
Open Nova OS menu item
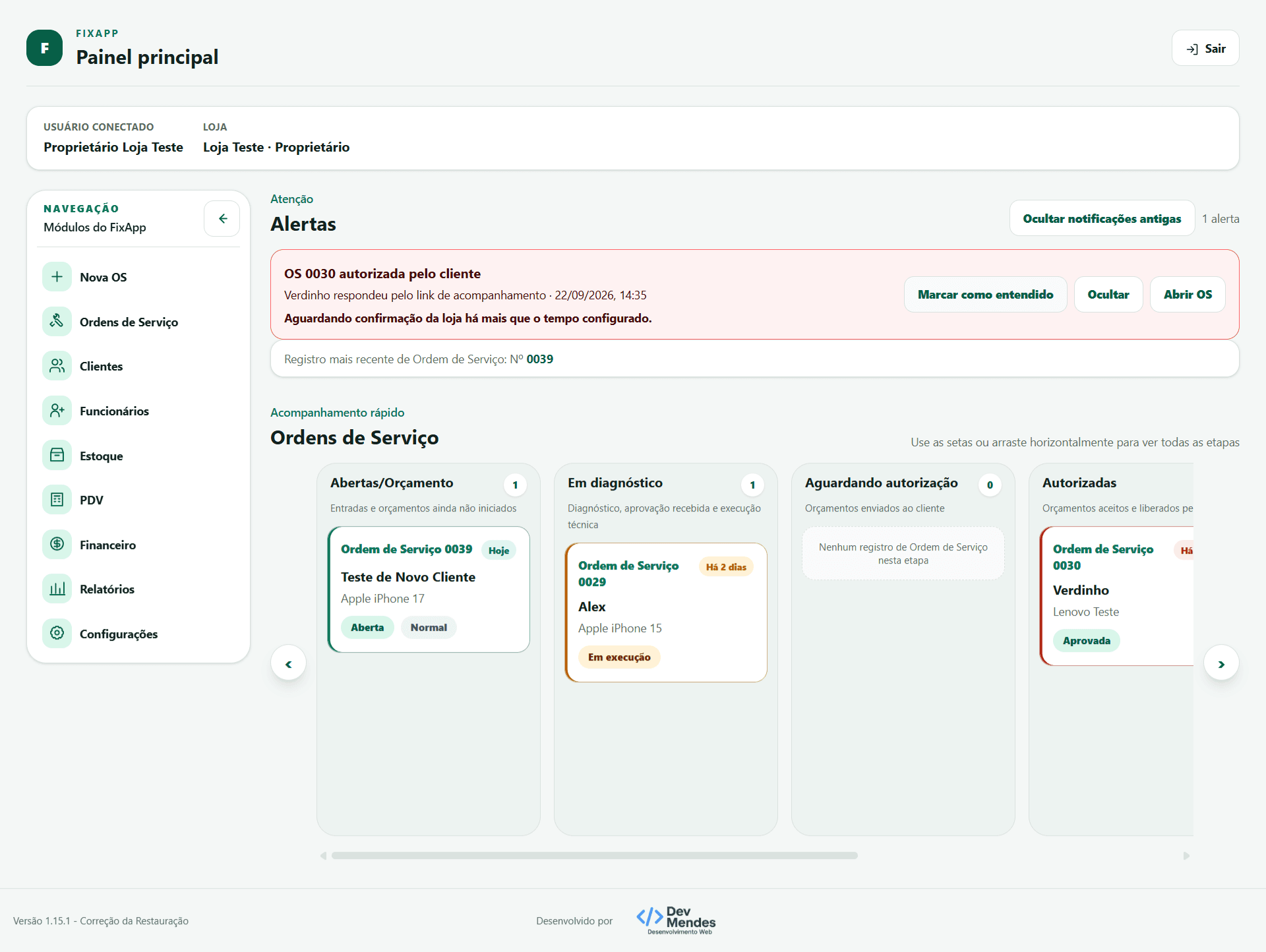pos(138,277)
